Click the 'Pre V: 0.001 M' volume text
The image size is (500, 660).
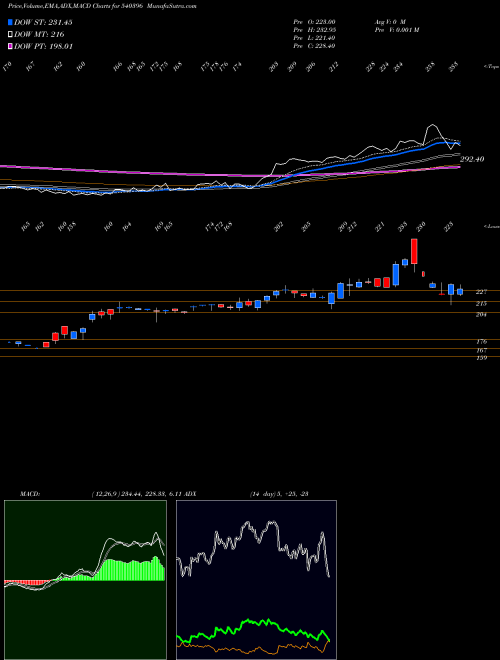(x=396, y=30)
